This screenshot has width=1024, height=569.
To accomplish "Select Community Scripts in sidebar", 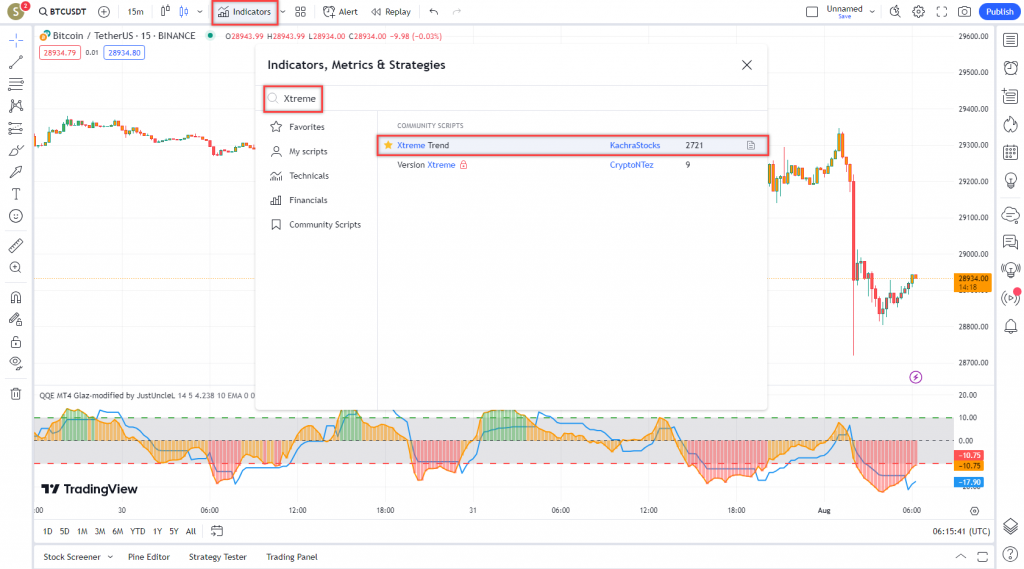I will click(324, 225).
